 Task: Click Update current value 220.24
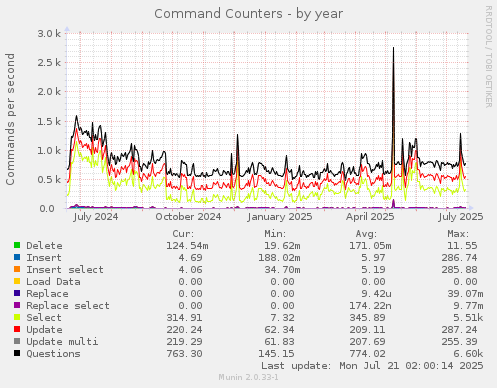pyautogui.click(x=184, y=330)
